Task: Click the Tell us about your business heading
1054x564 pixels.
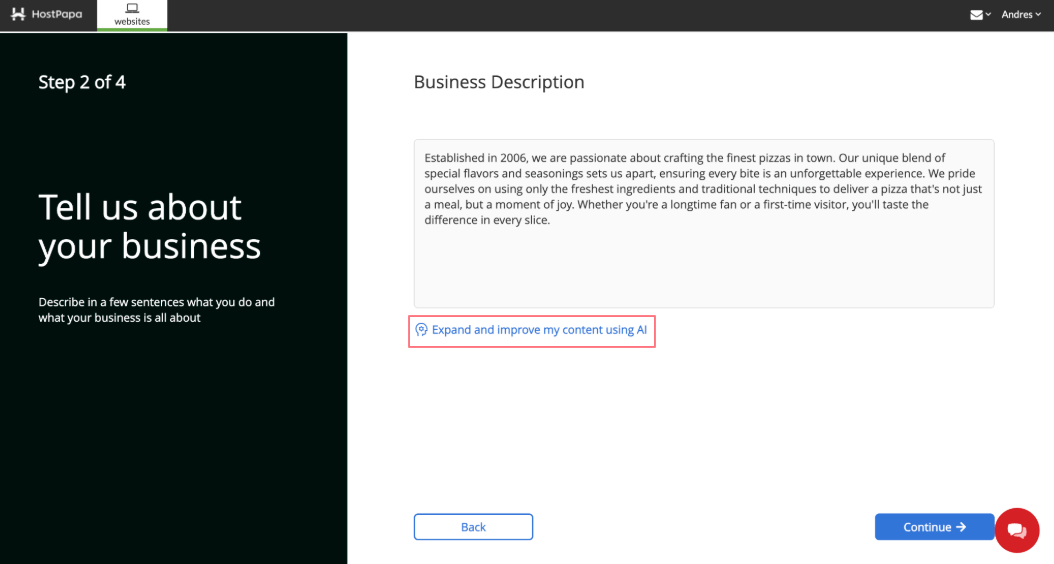Action: point(149,227)
